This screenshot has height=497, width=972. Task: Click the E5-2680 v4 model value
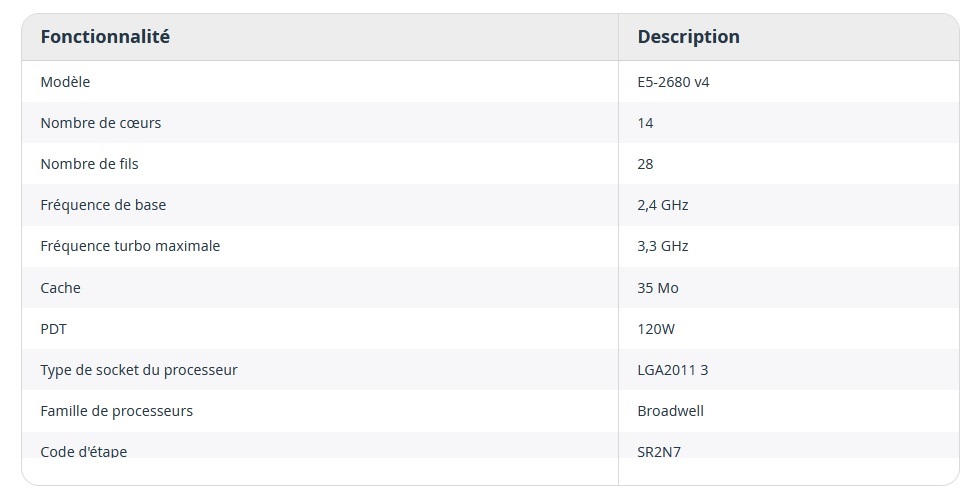click(673, 82)
